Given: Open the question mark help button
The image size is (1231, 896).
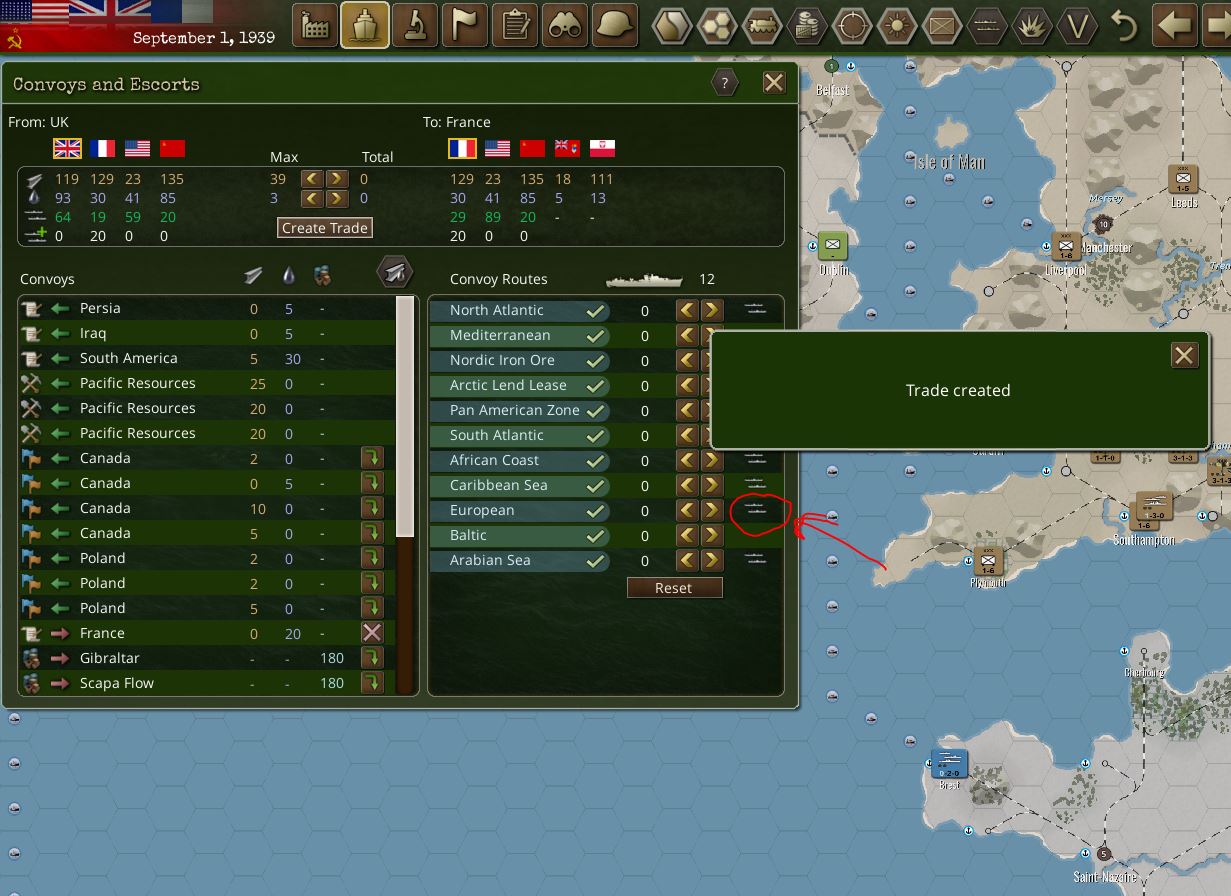Looking at the screenshot, I should pyautogui.click(x=725, y=83).
